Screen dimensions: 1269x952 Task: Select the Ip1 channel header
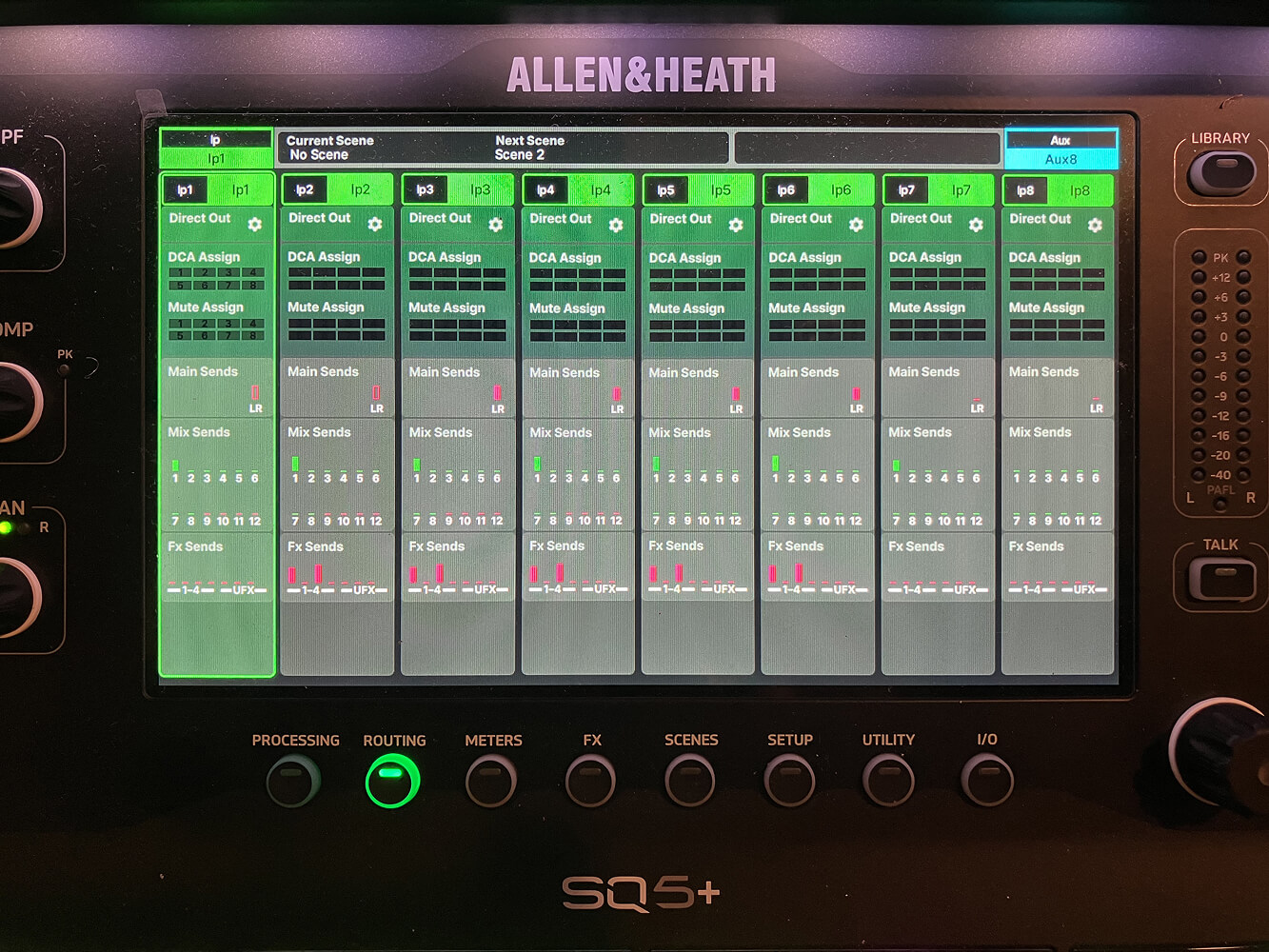pyautogui.click(x=217, y=189)
